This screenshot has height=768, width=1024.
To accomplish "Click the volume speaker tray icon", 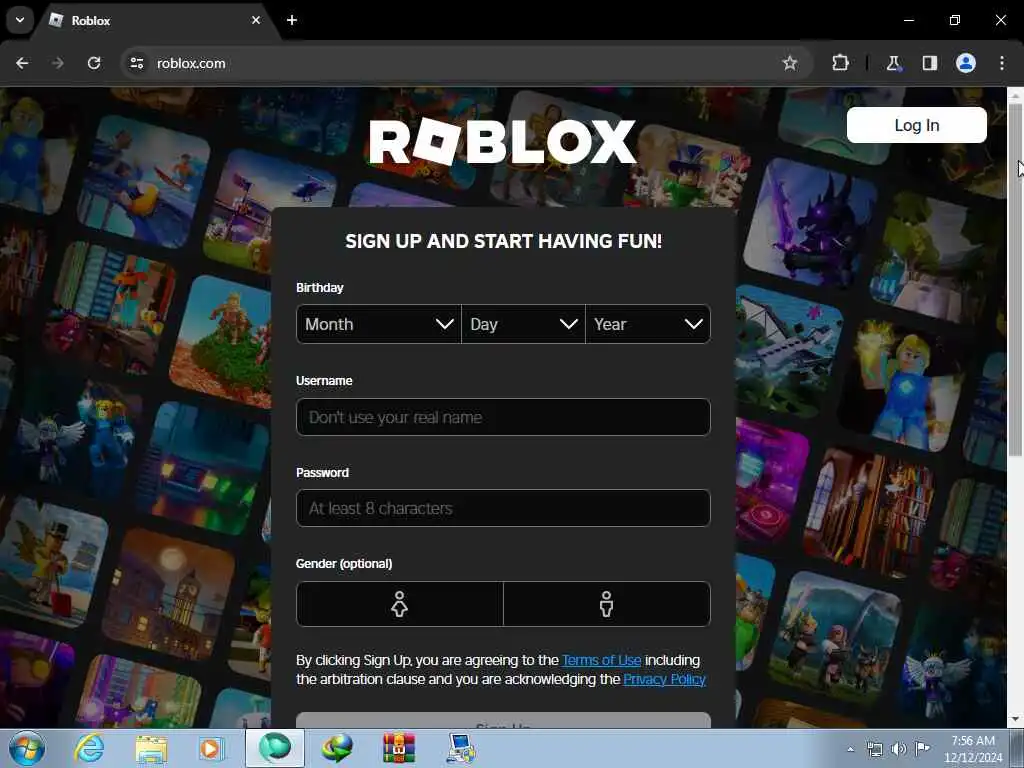I will (x=899, y=749).
